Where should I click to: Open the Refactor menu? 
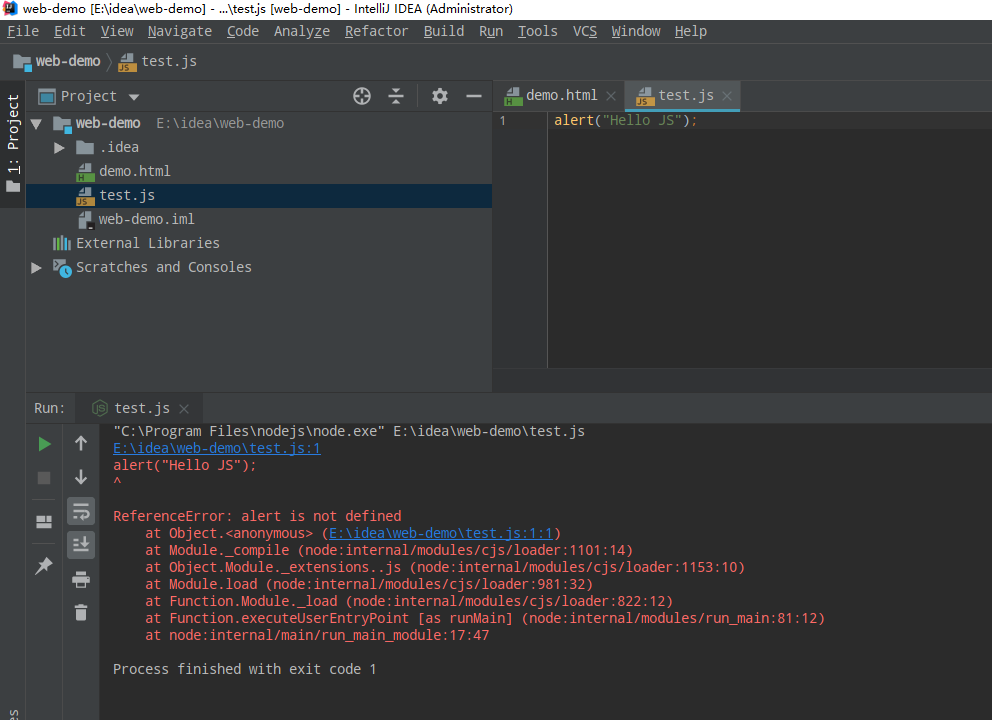point(376,31)
